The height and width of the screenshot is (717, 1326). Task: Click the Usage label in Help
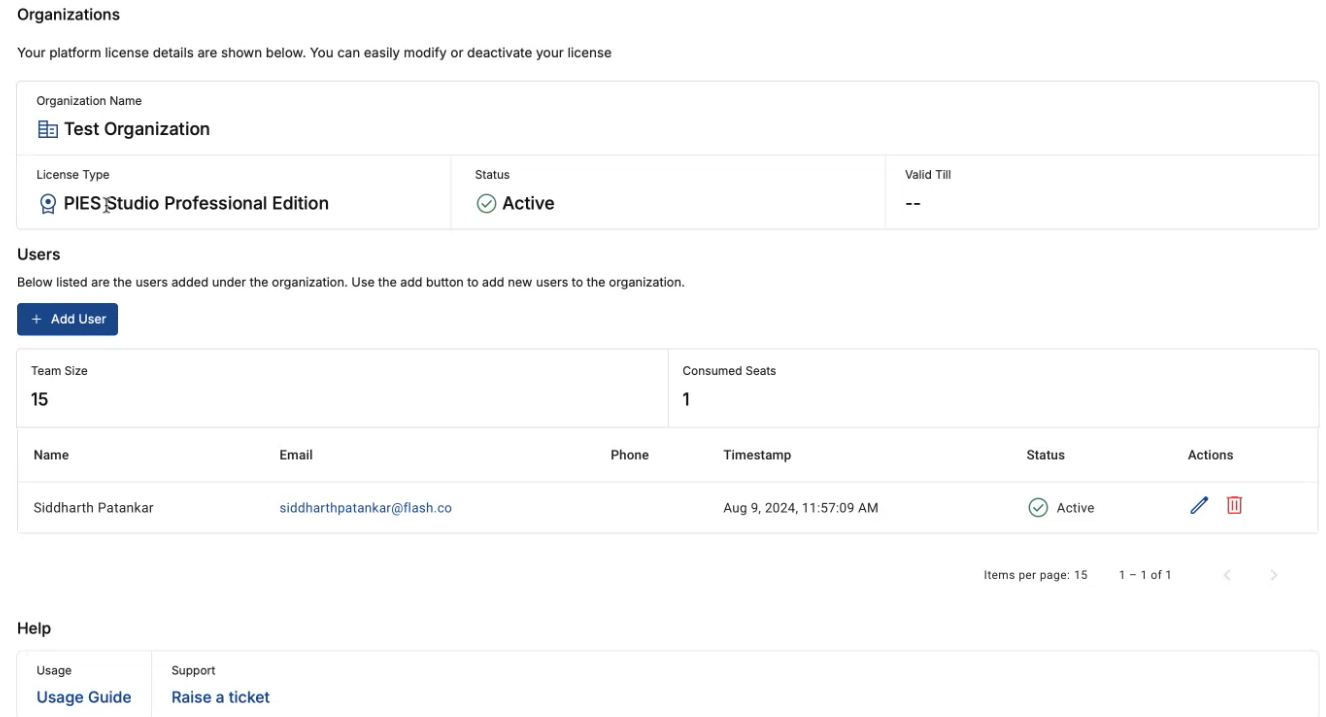[54, 671]
